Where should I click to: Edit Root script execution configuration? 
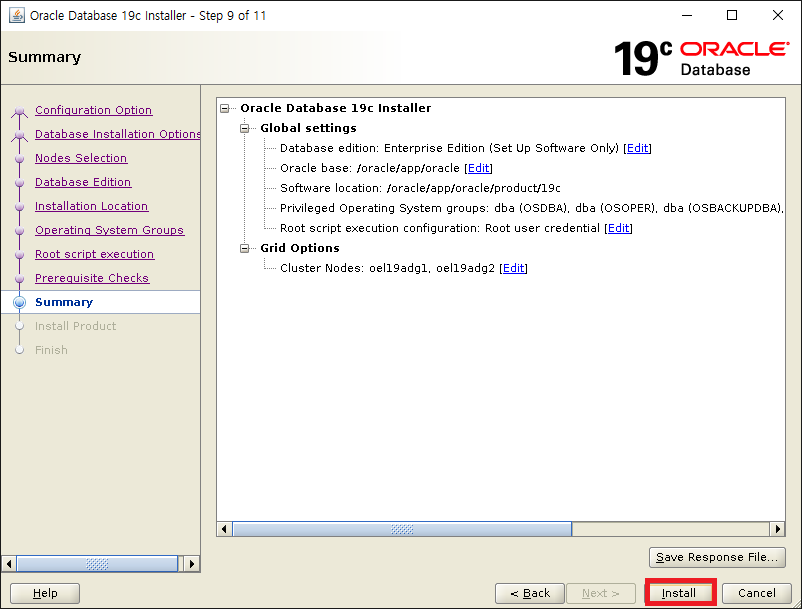coord(618,228)
